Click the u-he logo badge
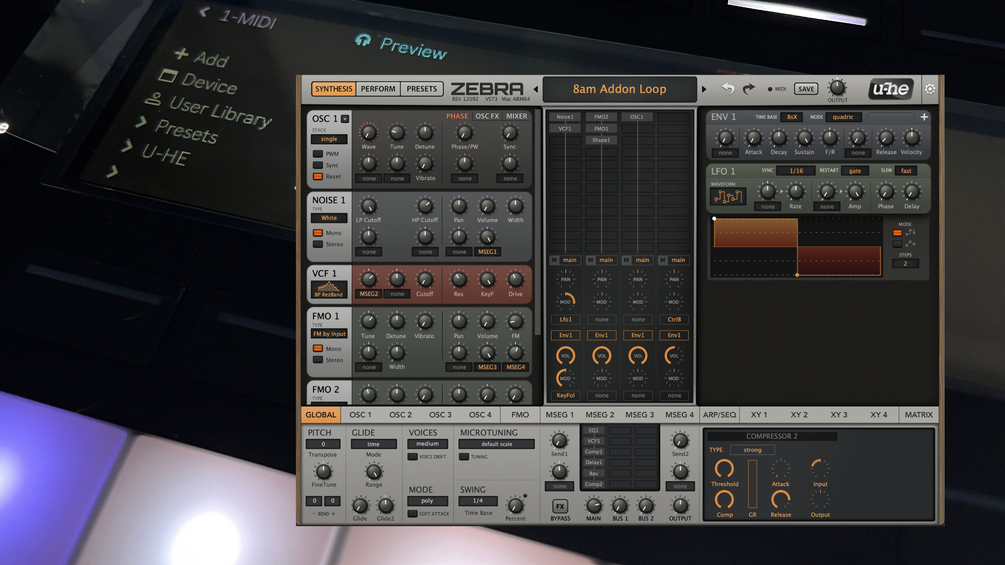This screenshot has height=565, width=1005. click(891, 88)
